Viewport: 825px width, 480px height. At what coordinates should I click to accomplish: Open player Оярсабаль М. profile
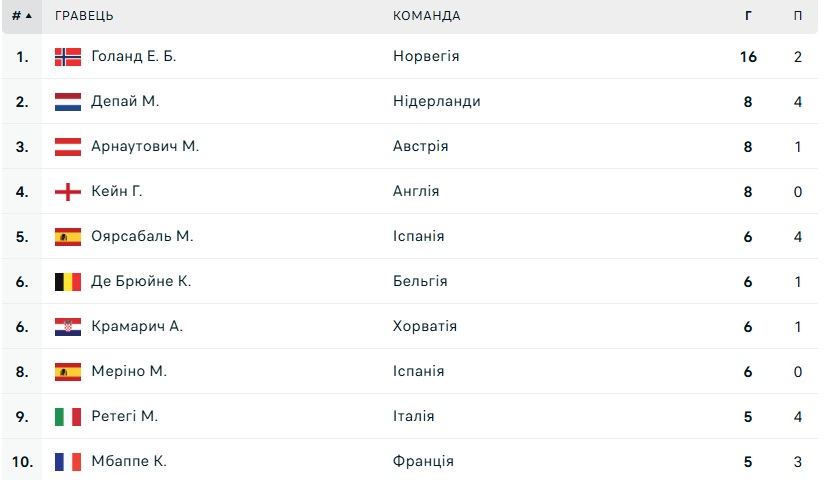141,237
